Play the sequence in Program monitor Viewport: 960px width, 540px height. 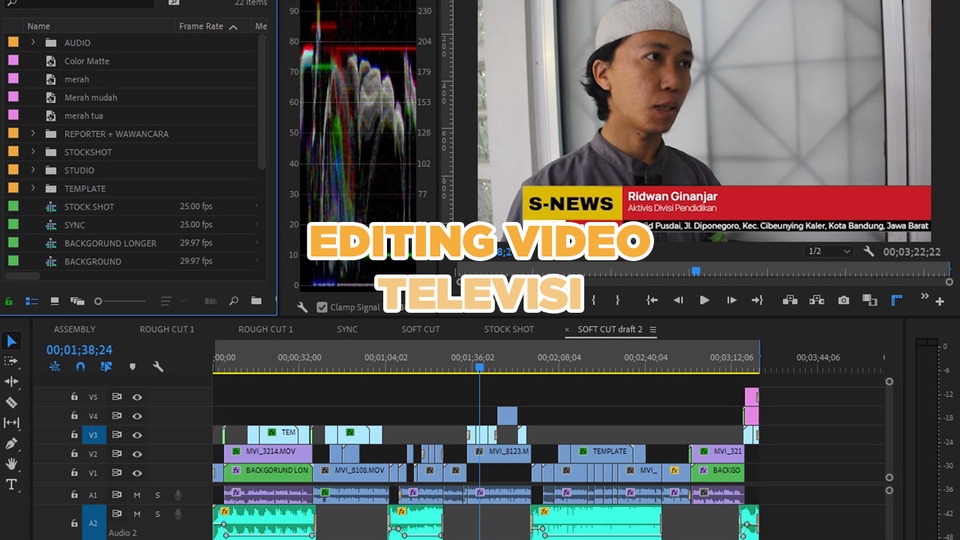704,300
